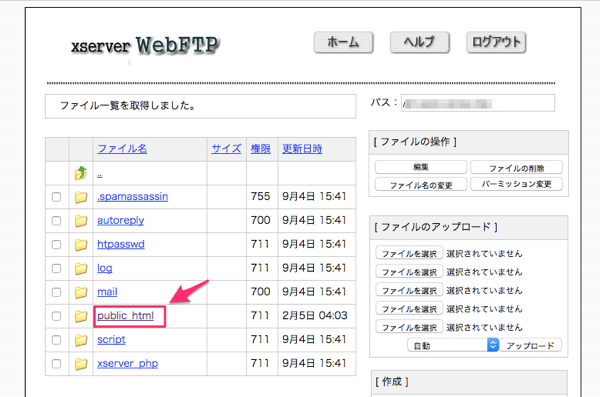
Task: Click the 700 permission value for mail
Action: click(x=261, y=292)
